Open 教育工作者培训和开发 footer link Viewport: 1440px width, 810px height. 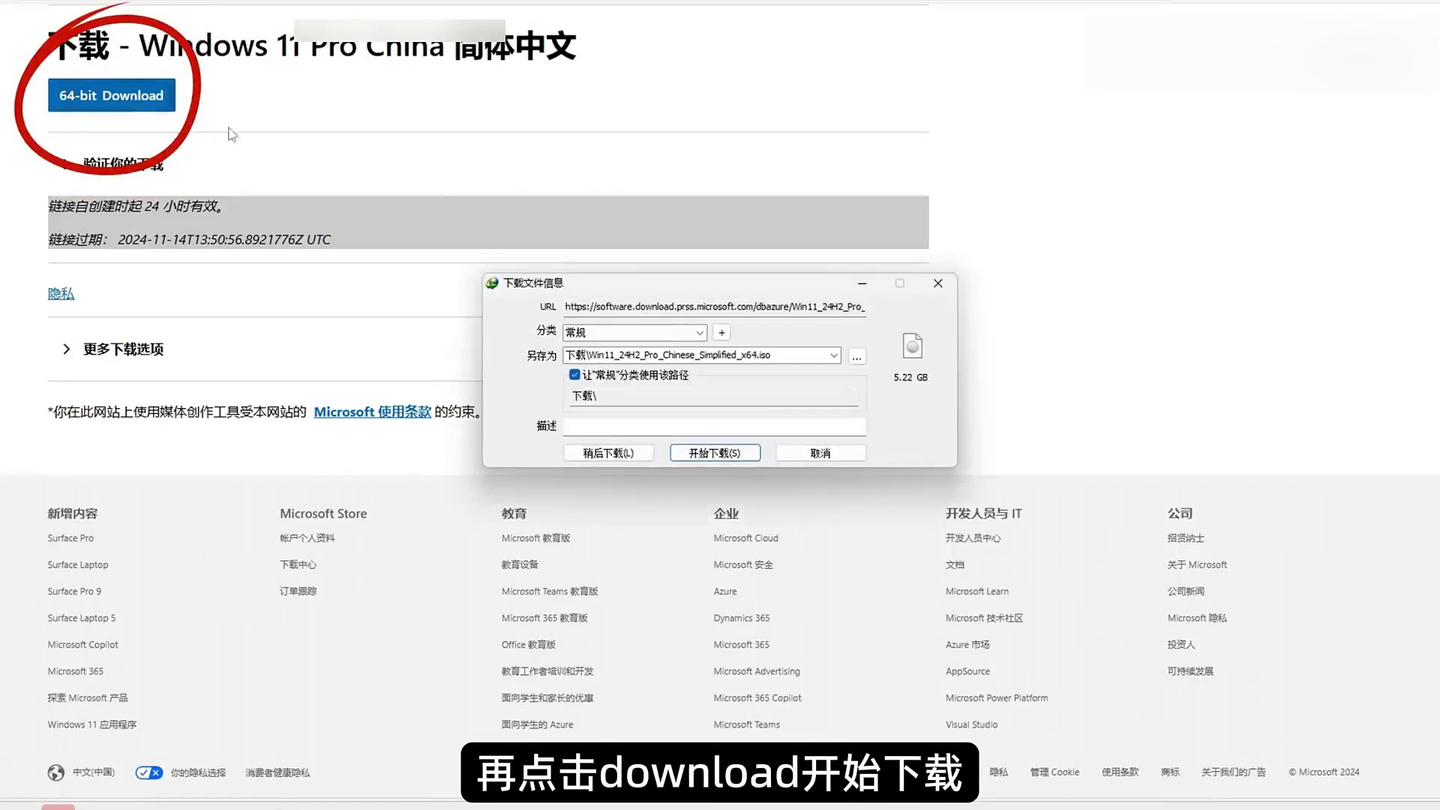(x=548, y=671)
